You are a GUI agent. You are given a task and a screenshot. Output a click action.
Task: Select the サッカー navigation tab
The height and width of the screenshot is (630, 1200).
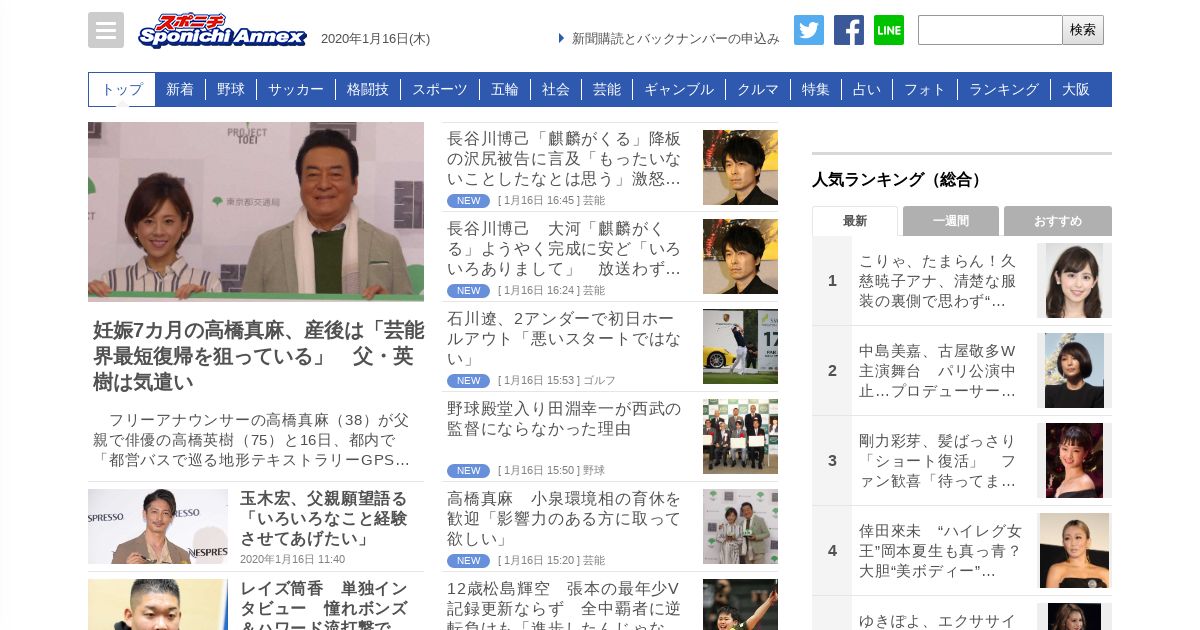pos(296,89)
